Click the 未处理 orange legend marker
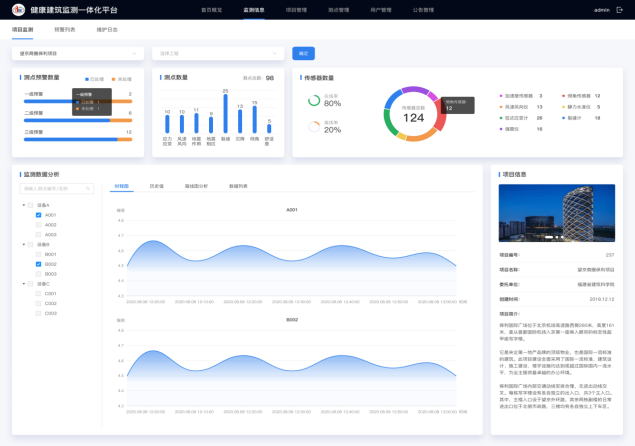This screenshot has width=635, height=446. [x=113, y=78]
